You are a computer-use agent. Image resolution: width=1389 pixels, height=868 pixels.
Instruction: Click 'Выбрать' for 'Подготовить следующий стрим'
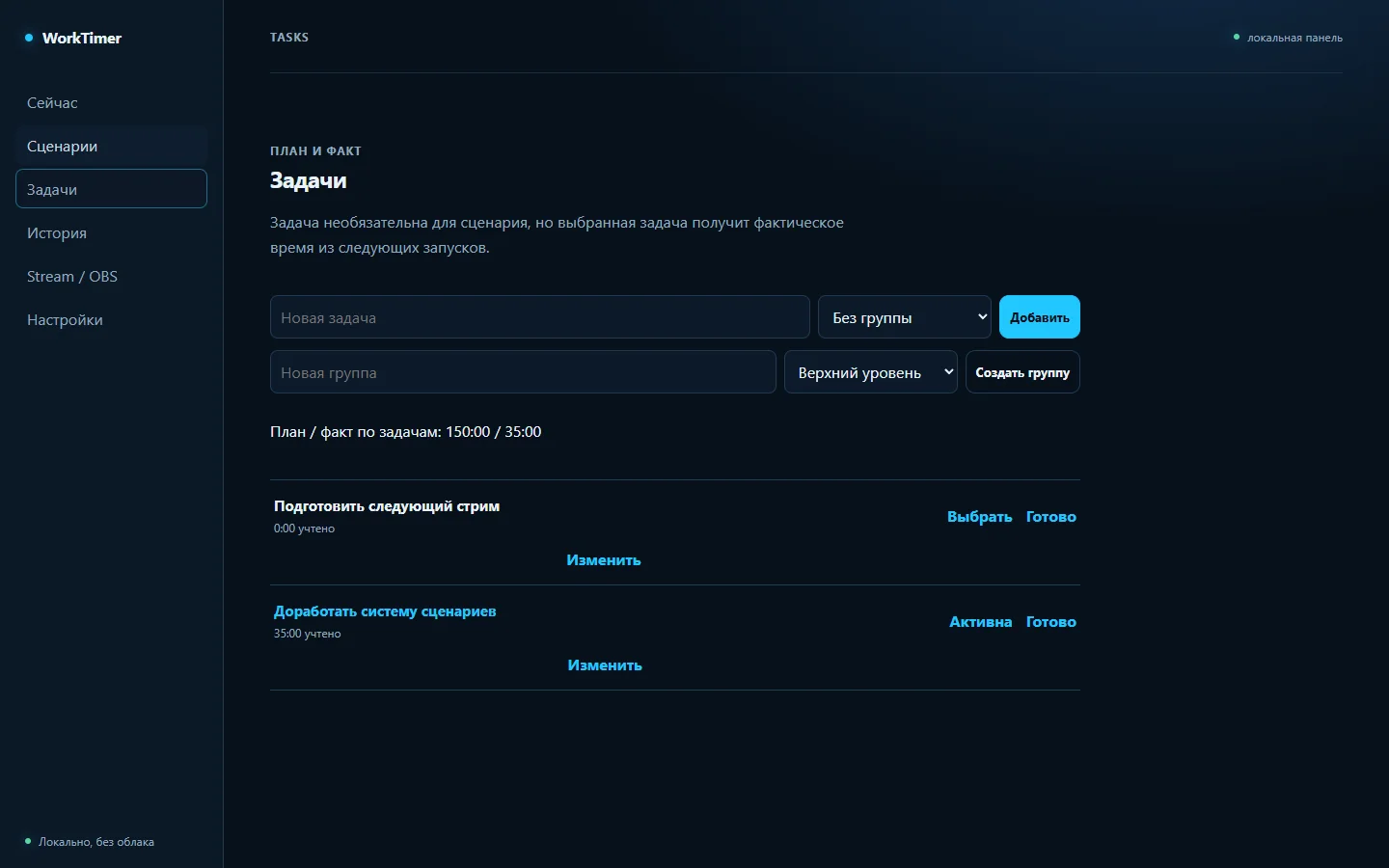pos(980,517)
